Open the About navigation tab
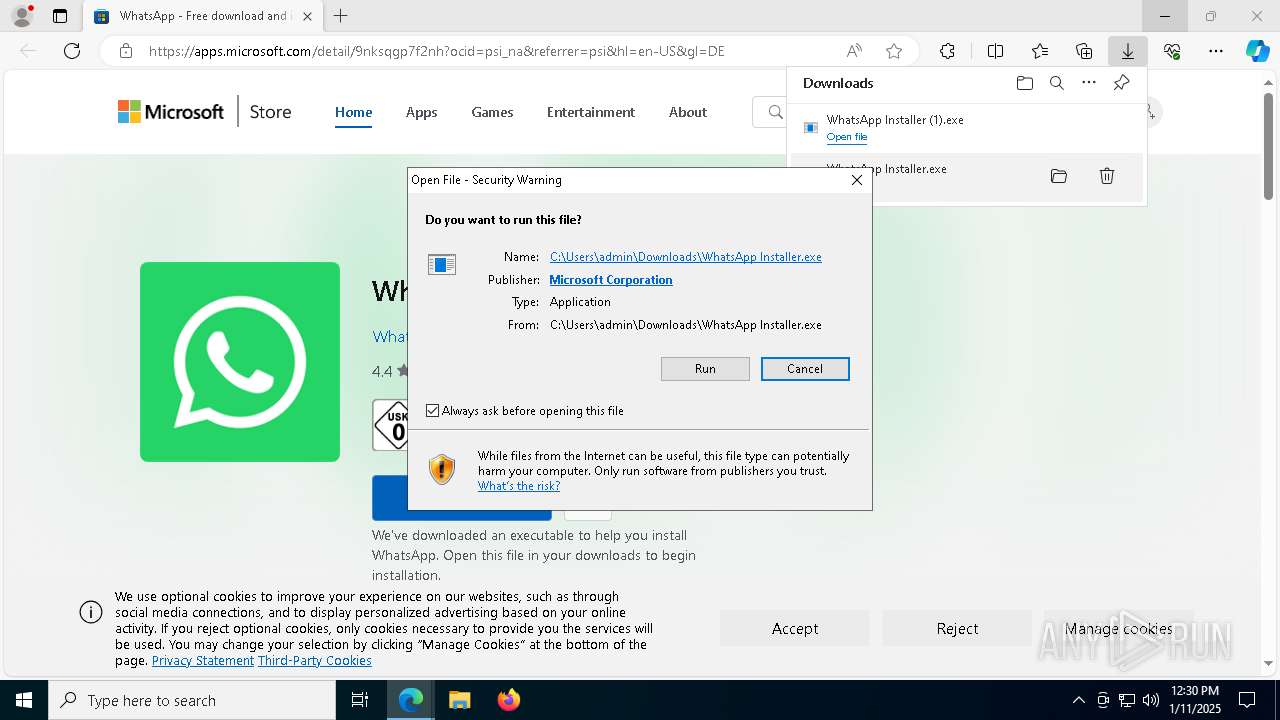This screenshot has width=1280, height=720. (x=688, y=112)
